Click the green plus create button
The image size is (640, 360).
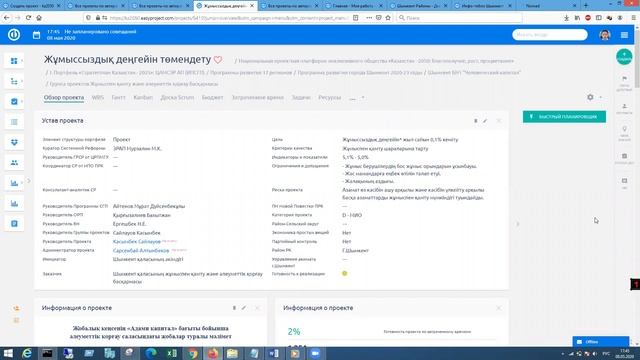tap(624, 57)
